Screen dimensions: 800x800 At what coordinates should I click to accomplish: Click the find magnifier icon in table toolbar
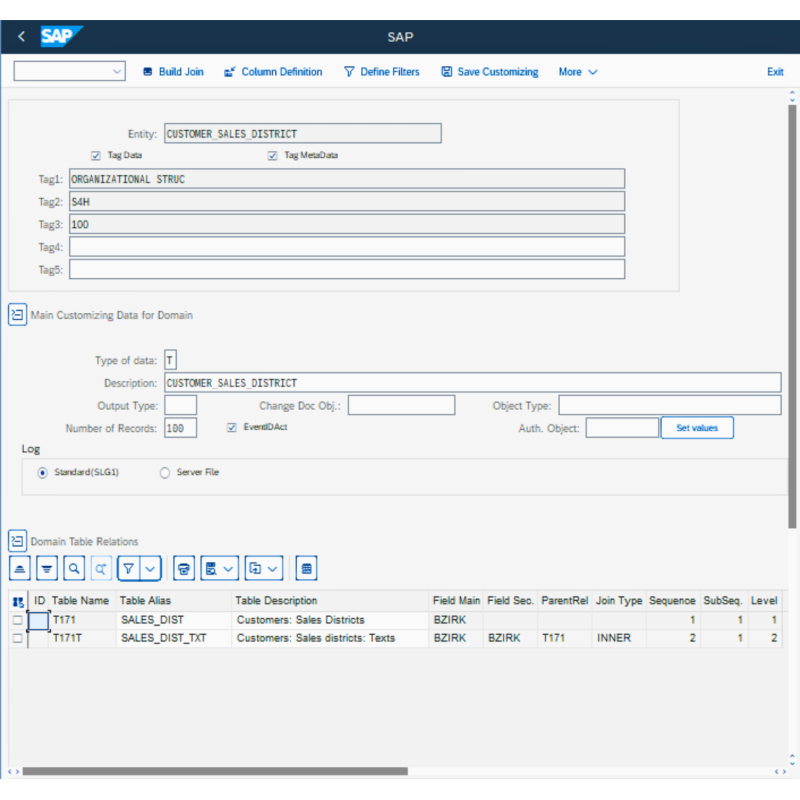(74, 568)
